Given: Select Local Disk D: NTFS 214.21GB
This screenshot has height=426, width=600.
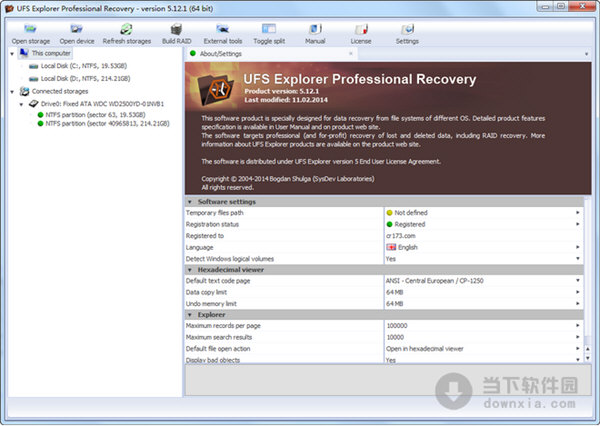Looking at the screenshot, I should point(80,78).
